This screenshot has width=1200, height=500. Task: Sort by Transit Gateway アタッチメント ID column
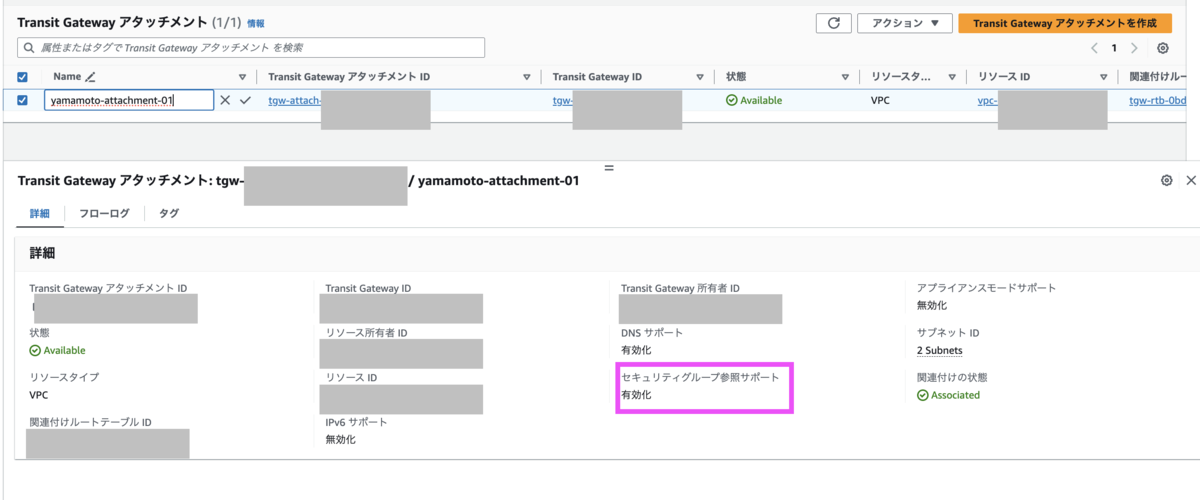(527, 77)
